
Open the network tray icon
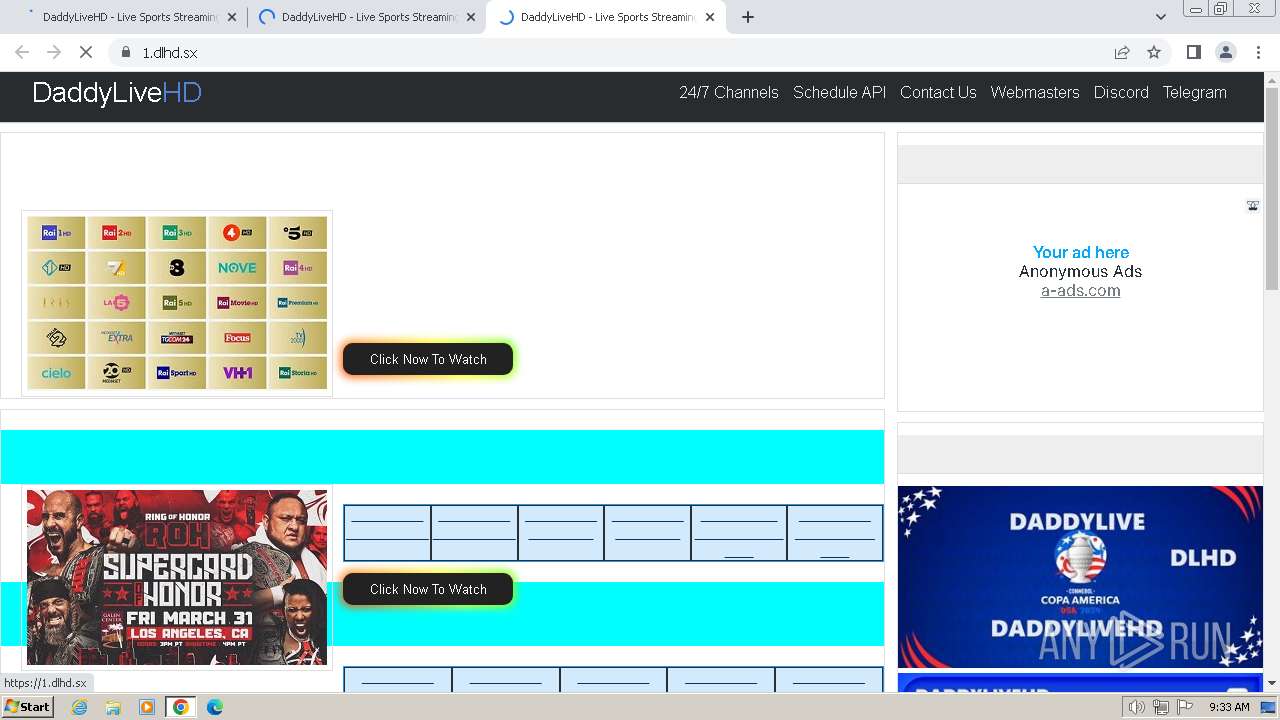tap(1161, 707)
